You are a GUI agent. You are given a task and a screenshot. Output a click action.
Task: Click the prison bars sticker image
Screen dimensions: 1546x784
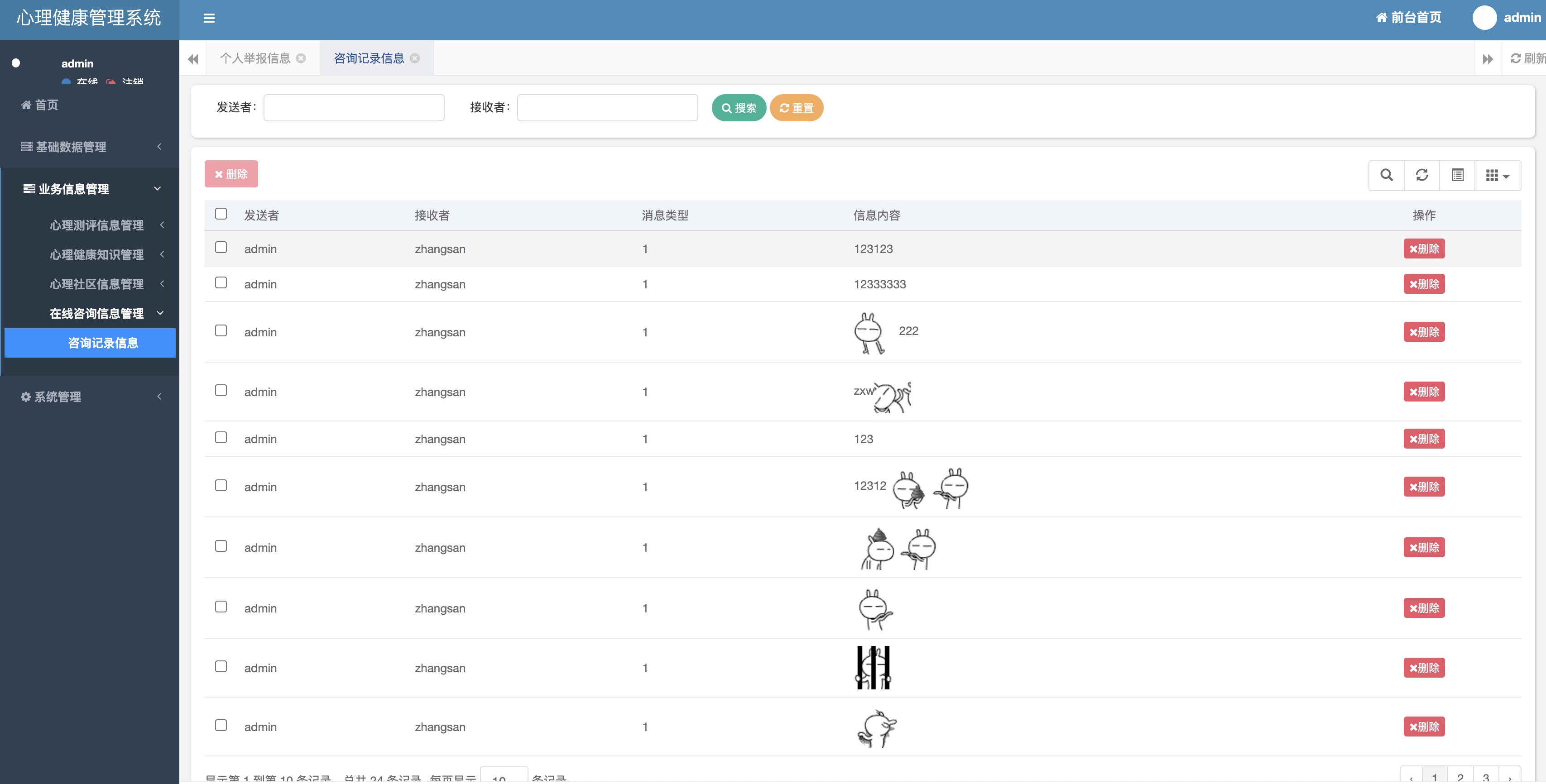coord(873,668)
